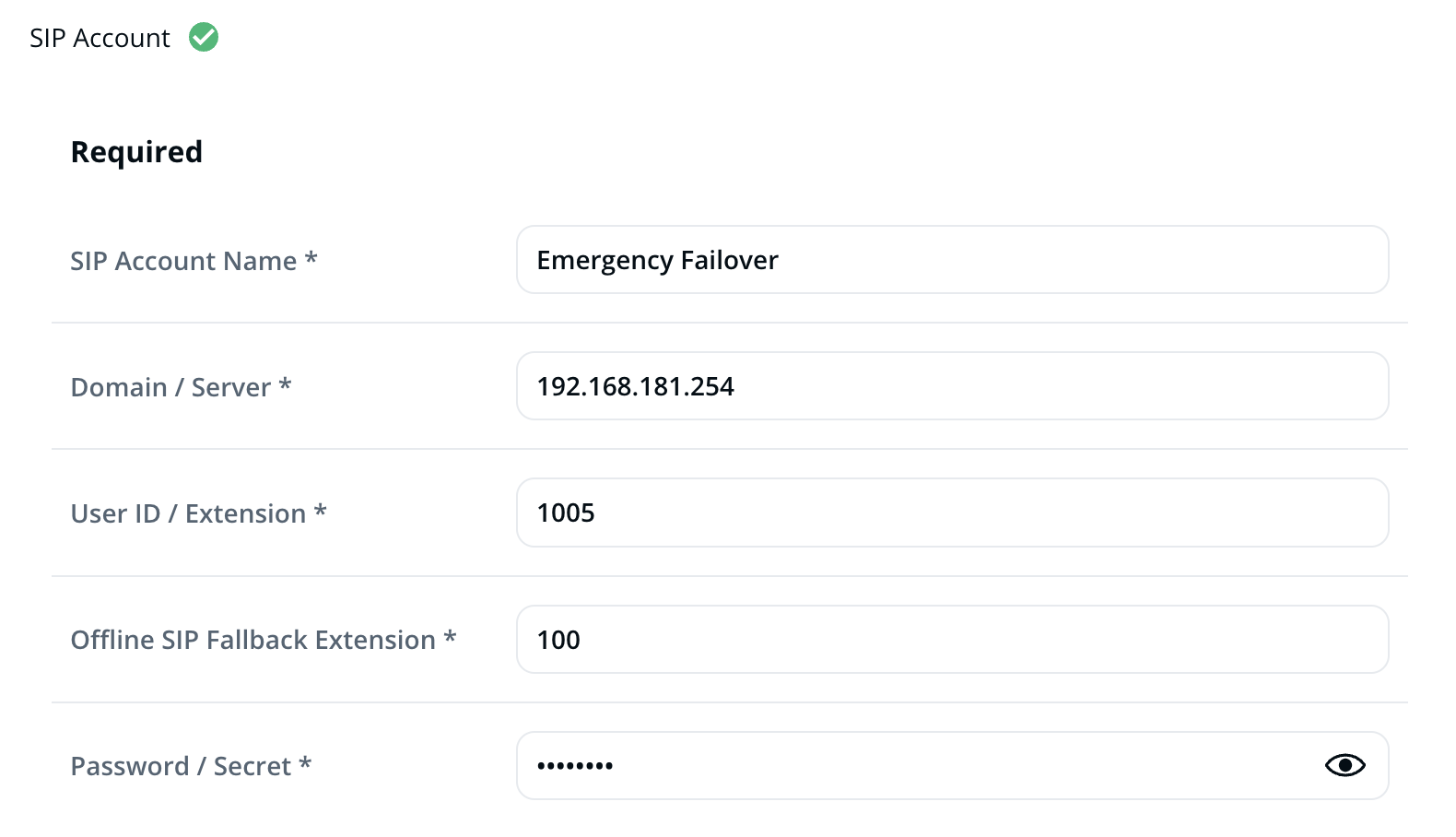Viewport: 1456px width, 837px height.
Task: Click the User ID / Extension label
Action: point(188,513)
